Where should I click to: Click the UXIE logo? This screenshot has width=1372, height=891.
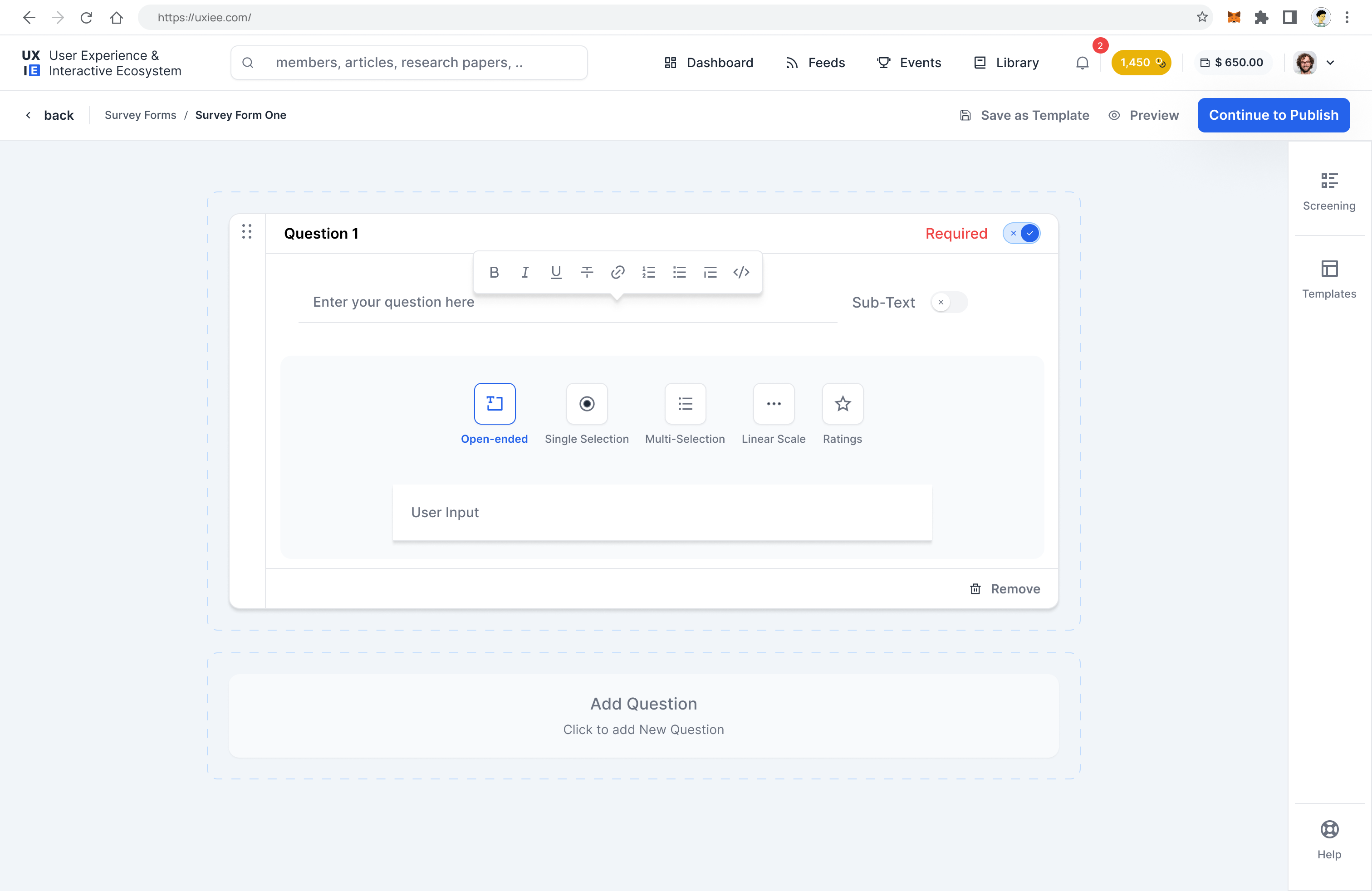[102, 63]
